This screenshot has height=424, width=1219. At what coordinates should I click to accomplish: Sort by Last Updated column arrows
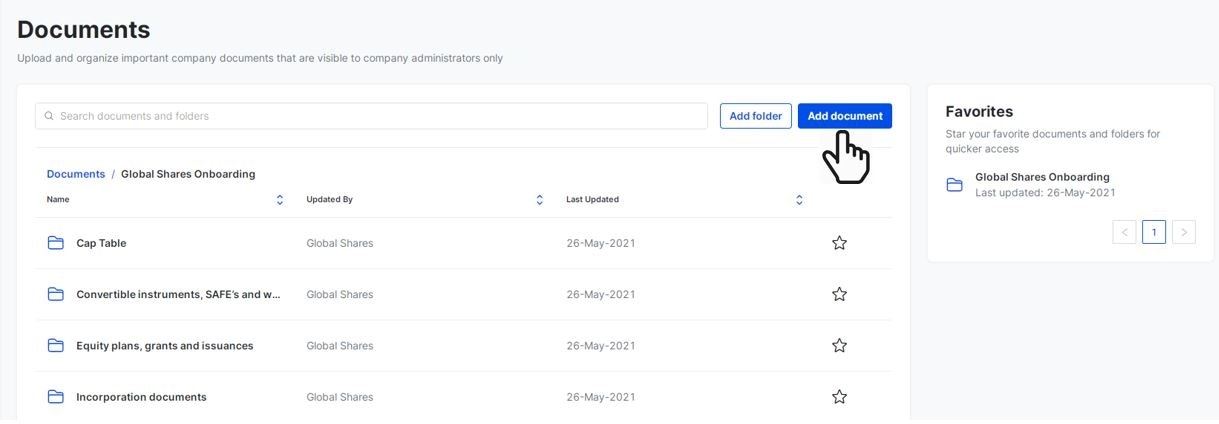pyautogui.click(x=799, y=200)
